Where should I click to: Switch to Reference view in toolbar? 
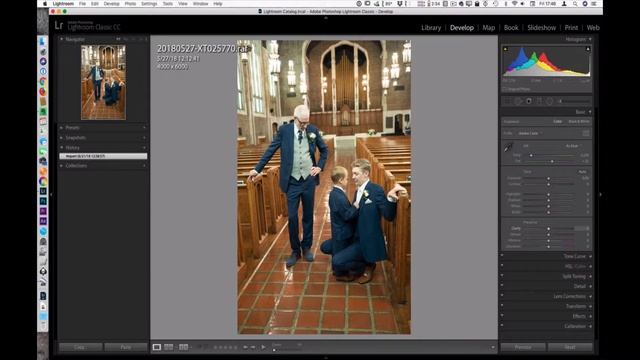pyautogui.click(x=169, y=347)
